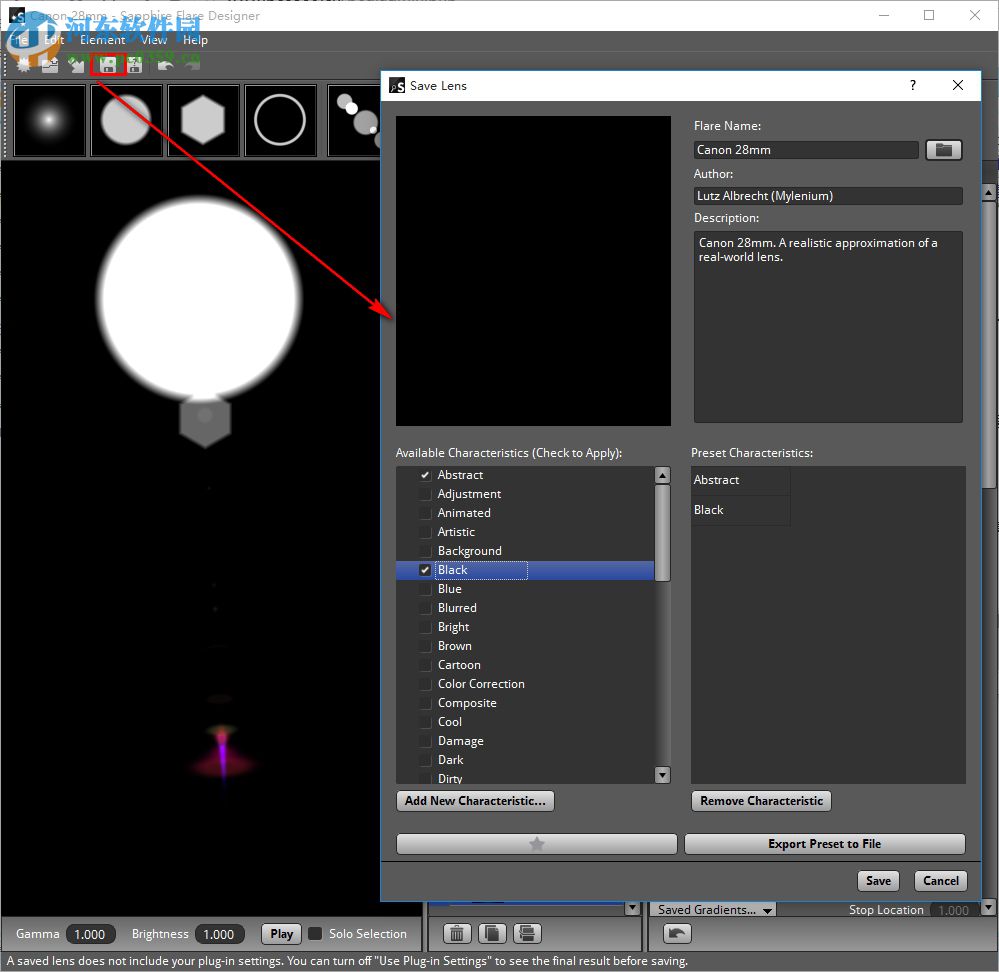The width and height of the screenshot is (999, 972).
Task: Click the Gamma value field
Action: tap(90, 934)
